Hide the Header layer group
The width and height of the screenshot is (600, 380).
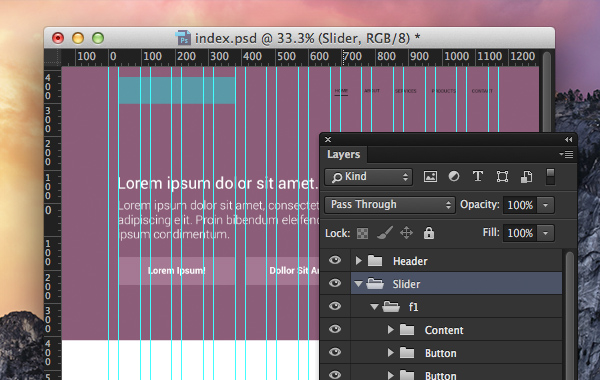point(335,261)
